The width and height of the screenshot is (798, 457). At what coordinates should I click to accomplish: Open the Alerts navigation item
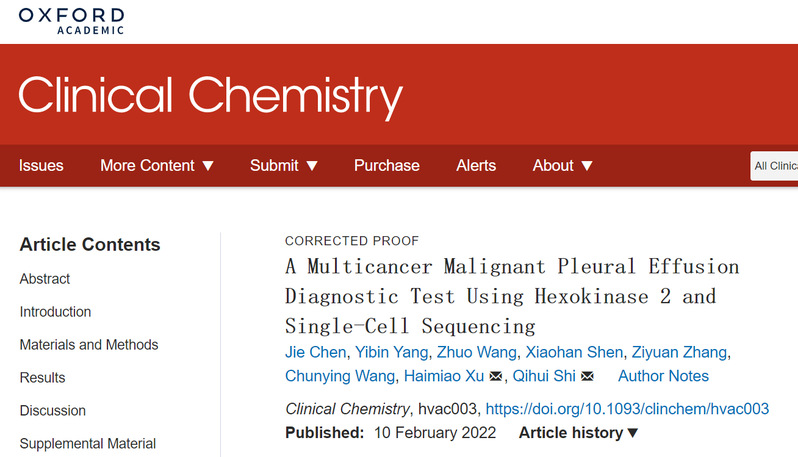click(x=476, y=165)
